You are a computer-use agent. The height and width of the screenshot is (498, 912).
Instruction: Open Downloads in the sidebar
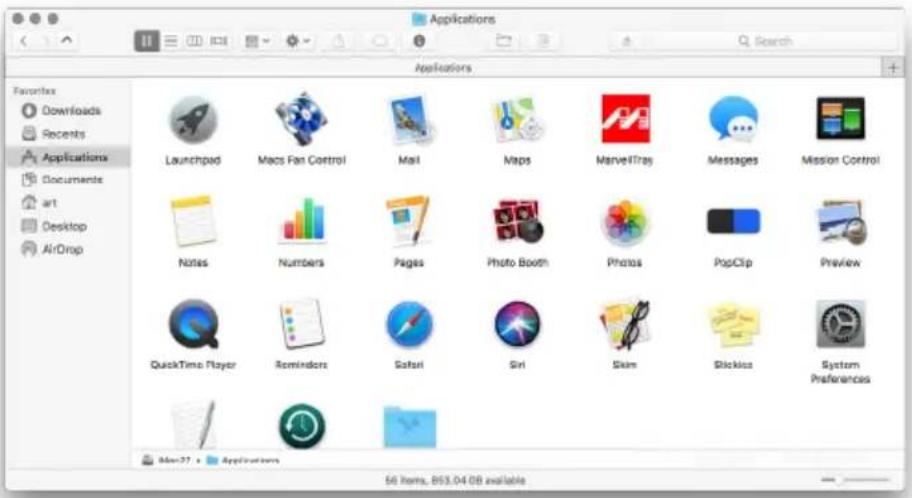click(61, 111)
